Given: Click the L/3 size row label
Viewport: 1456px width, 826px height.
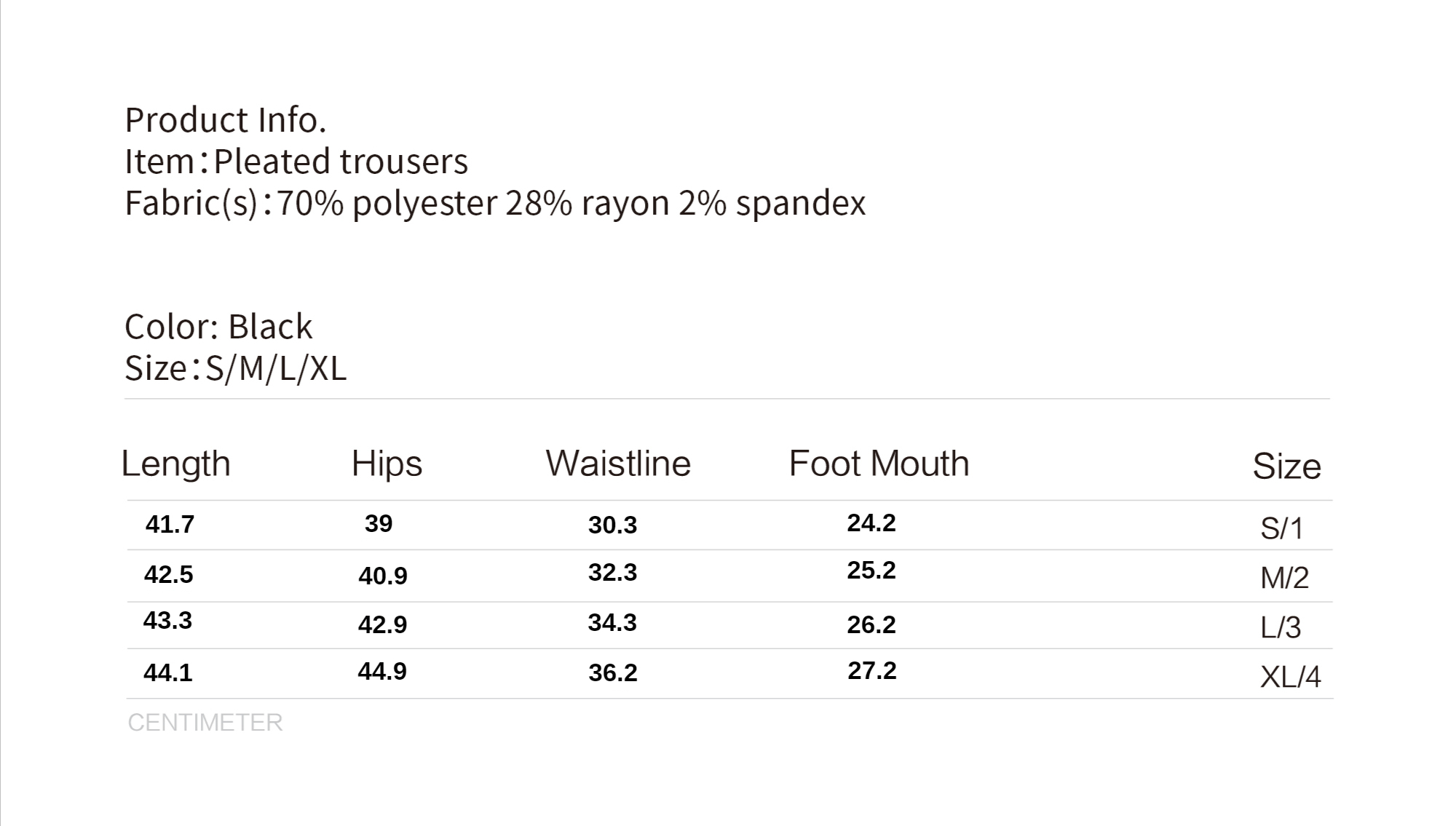Looking at the screenshot, I should [1281, 627].
